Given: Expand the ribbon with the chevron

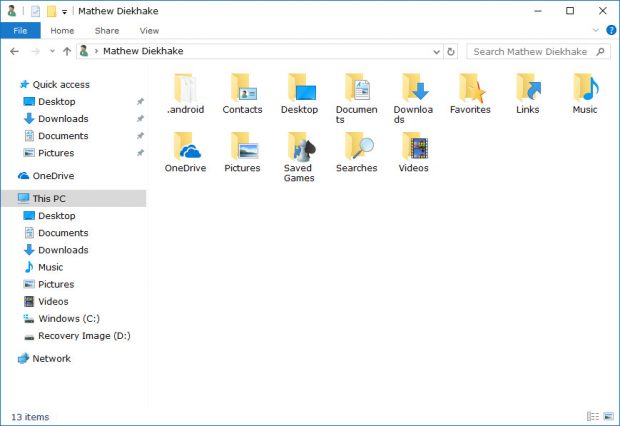Looking at the screenshot, I should point(595,30).
